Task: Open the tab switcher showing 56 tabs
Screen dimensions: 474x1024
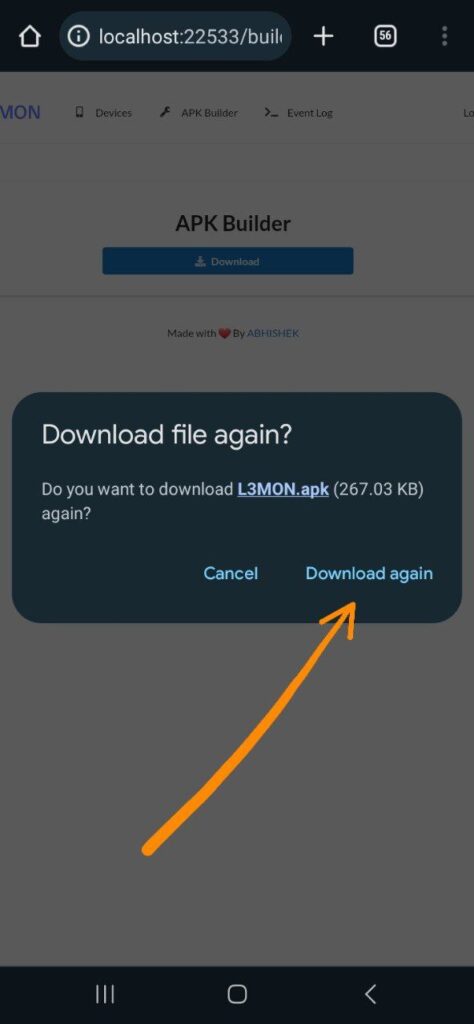Action: pos(385,37)
